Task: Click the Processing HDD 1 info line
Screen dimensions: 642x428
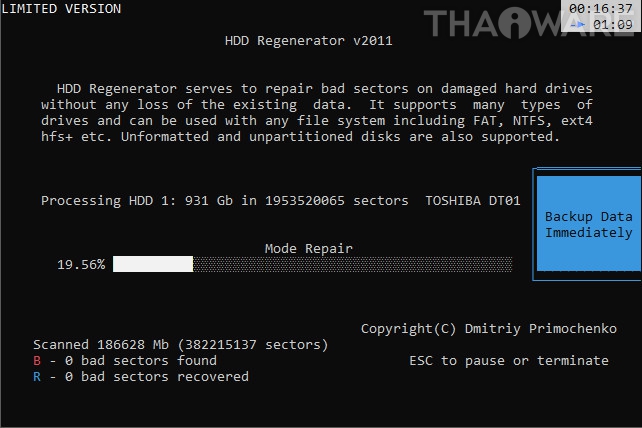Action: pos(280,201)
